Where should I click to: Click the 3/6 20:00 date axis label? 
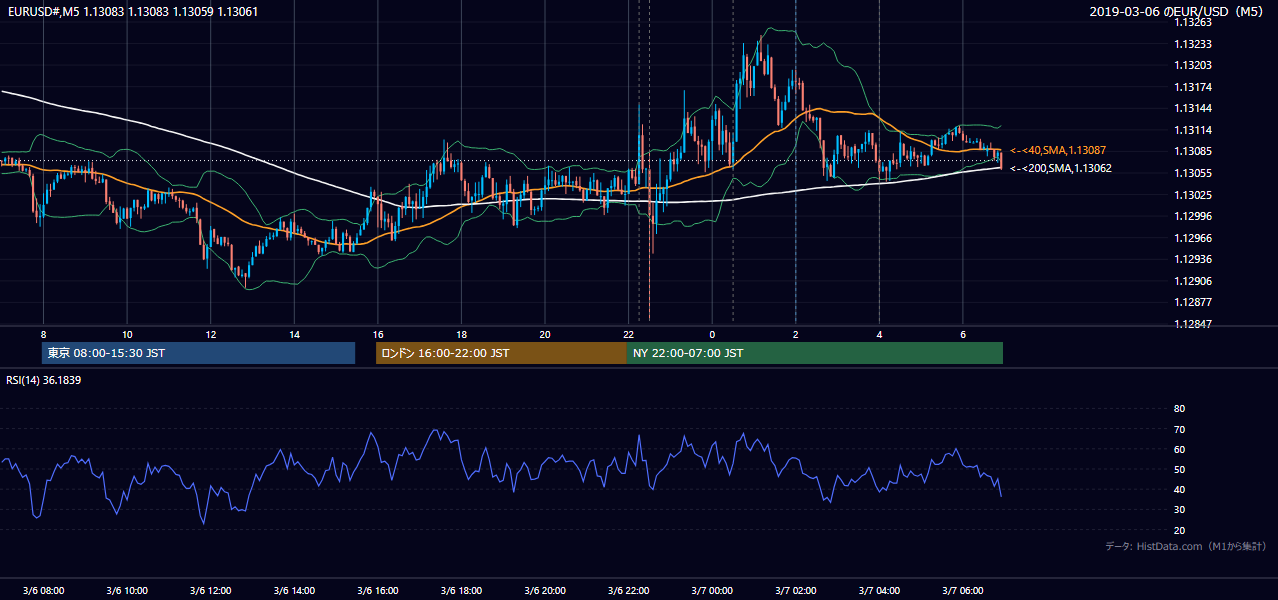544,591
